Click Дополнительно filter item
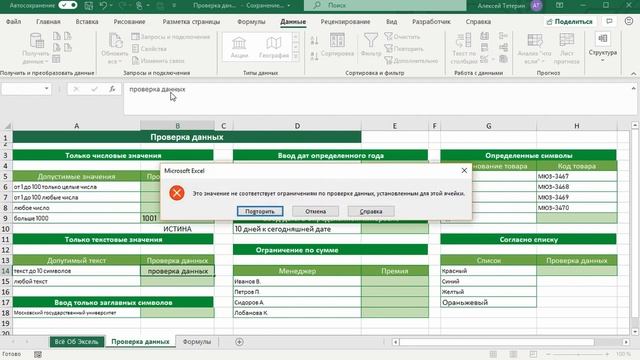Viewport: 640px width, 360px height. point(411,61)
